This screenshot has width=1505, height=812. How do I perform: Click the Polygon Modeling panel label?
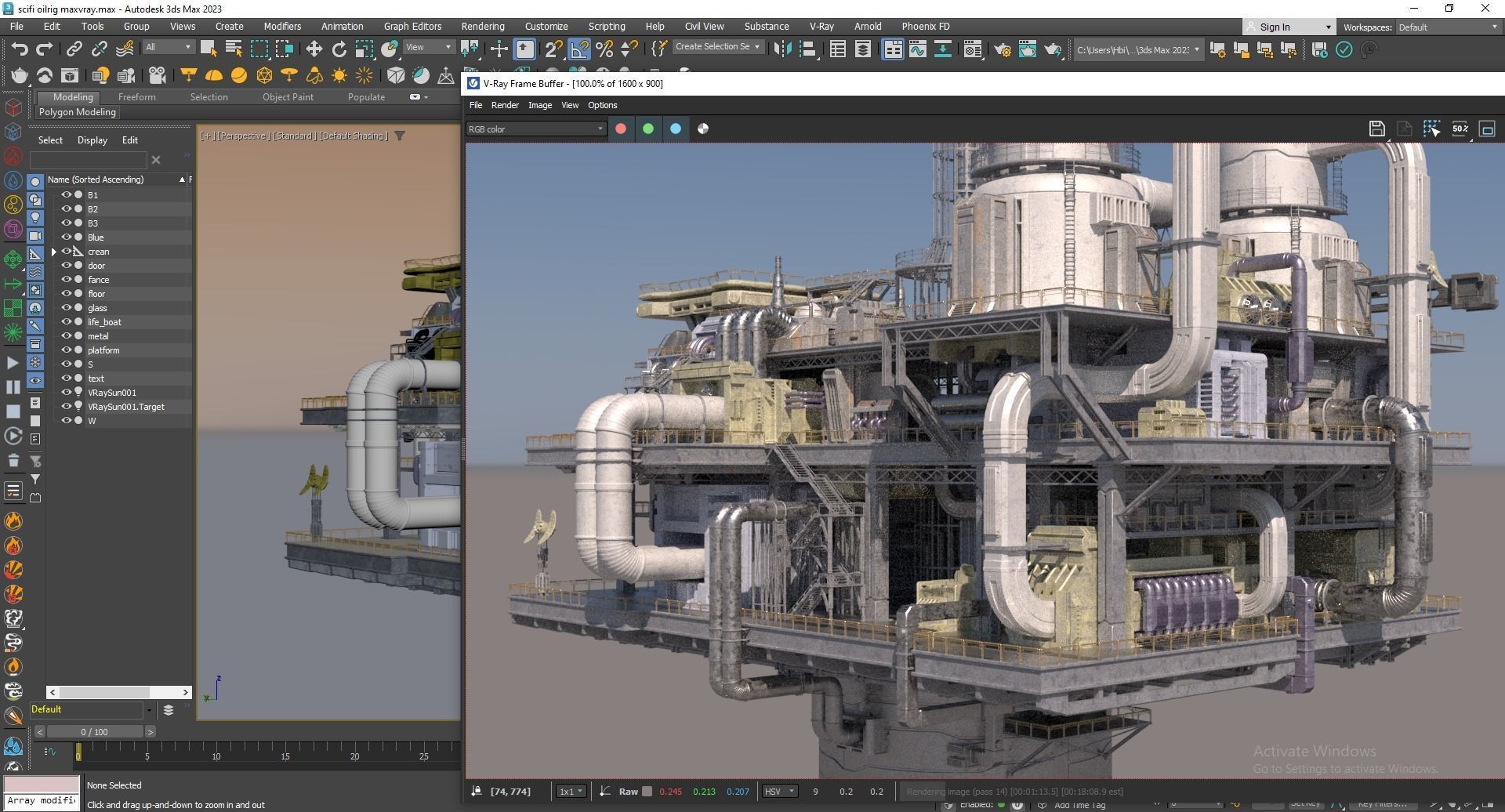tap(78, 112)
